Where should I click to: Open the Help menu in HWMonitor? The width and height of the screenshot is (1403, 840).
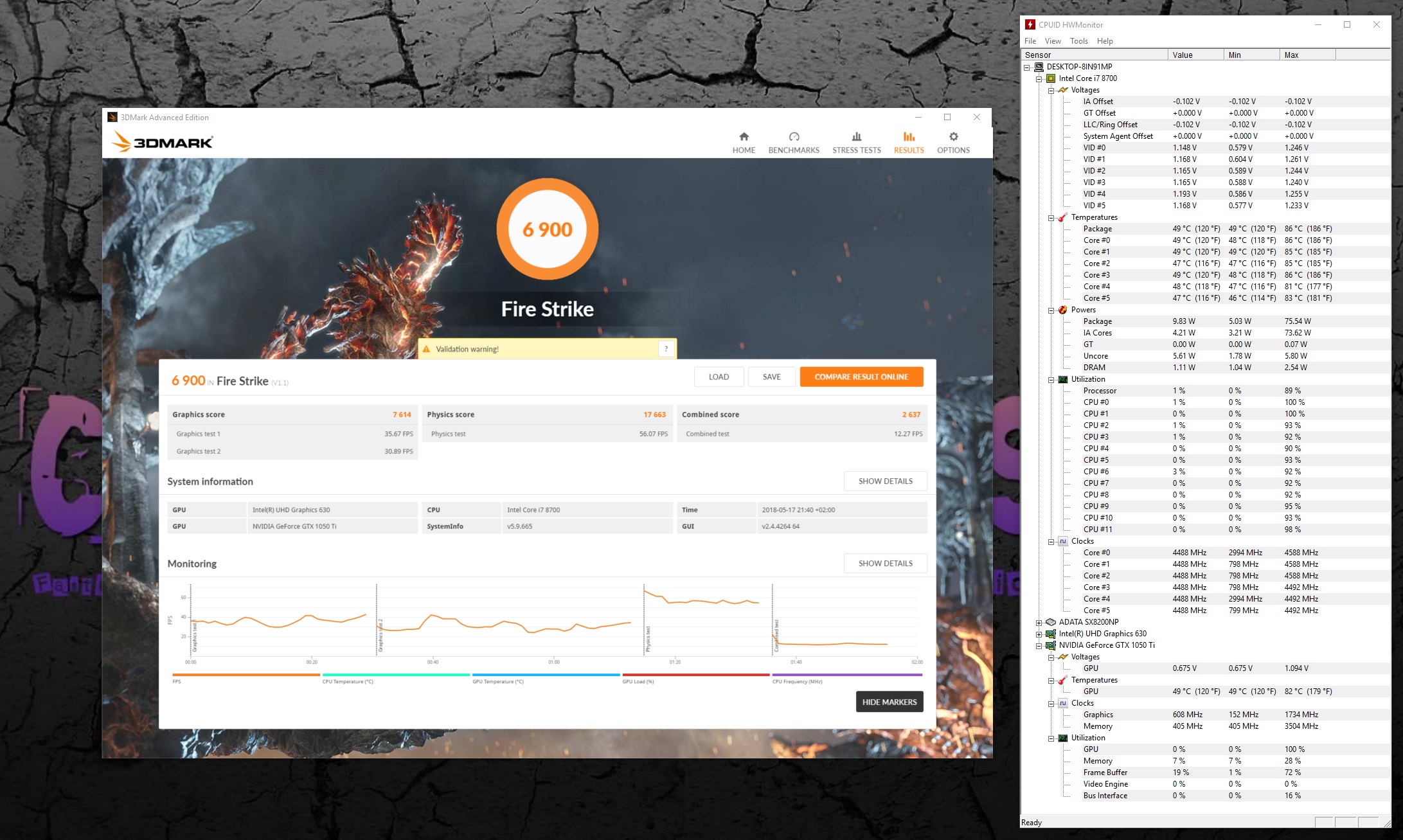pos(1105,41)
